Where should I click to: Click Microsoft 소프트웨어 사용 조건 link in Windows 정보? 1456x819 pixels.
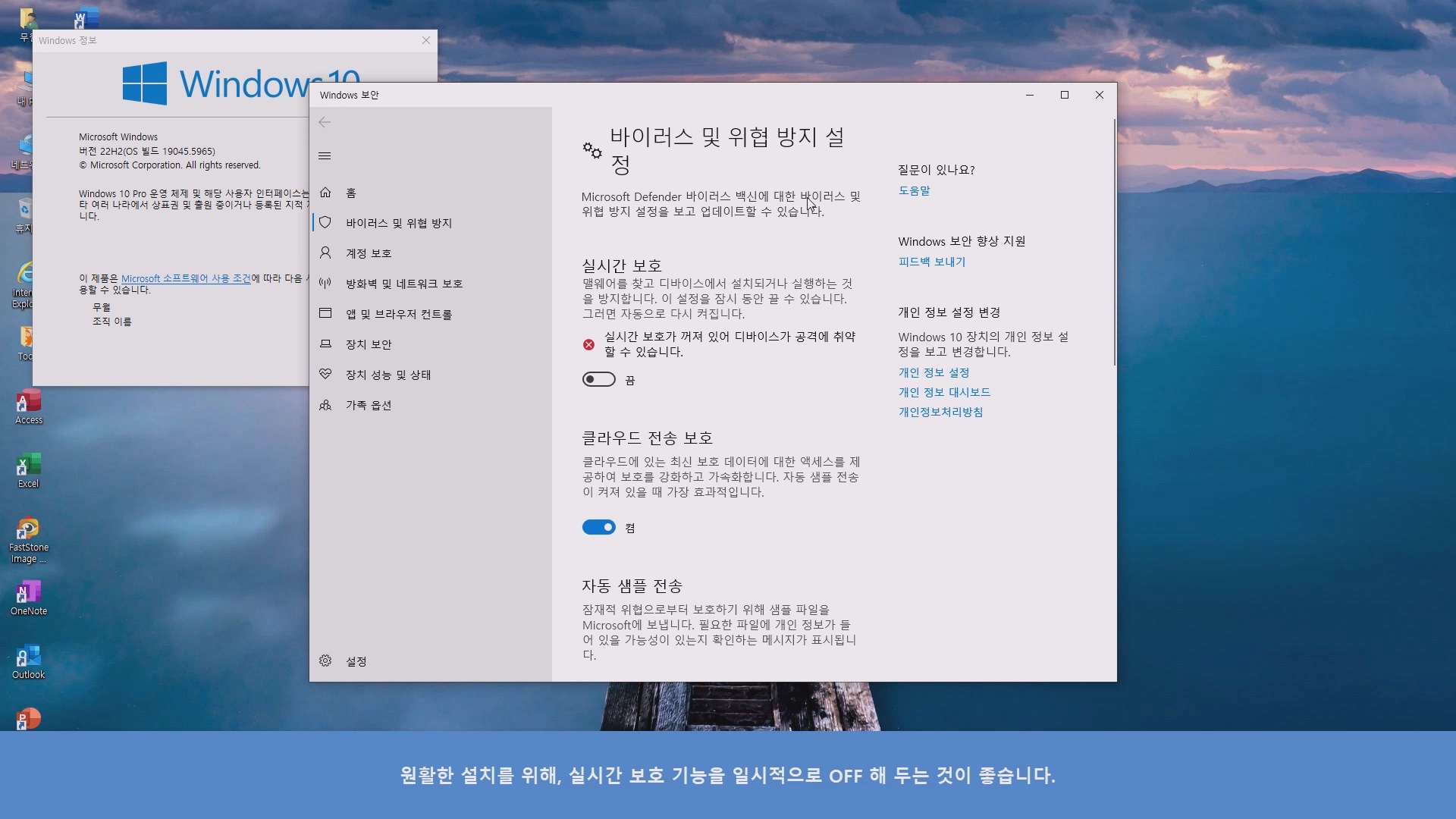pos(186,278)
